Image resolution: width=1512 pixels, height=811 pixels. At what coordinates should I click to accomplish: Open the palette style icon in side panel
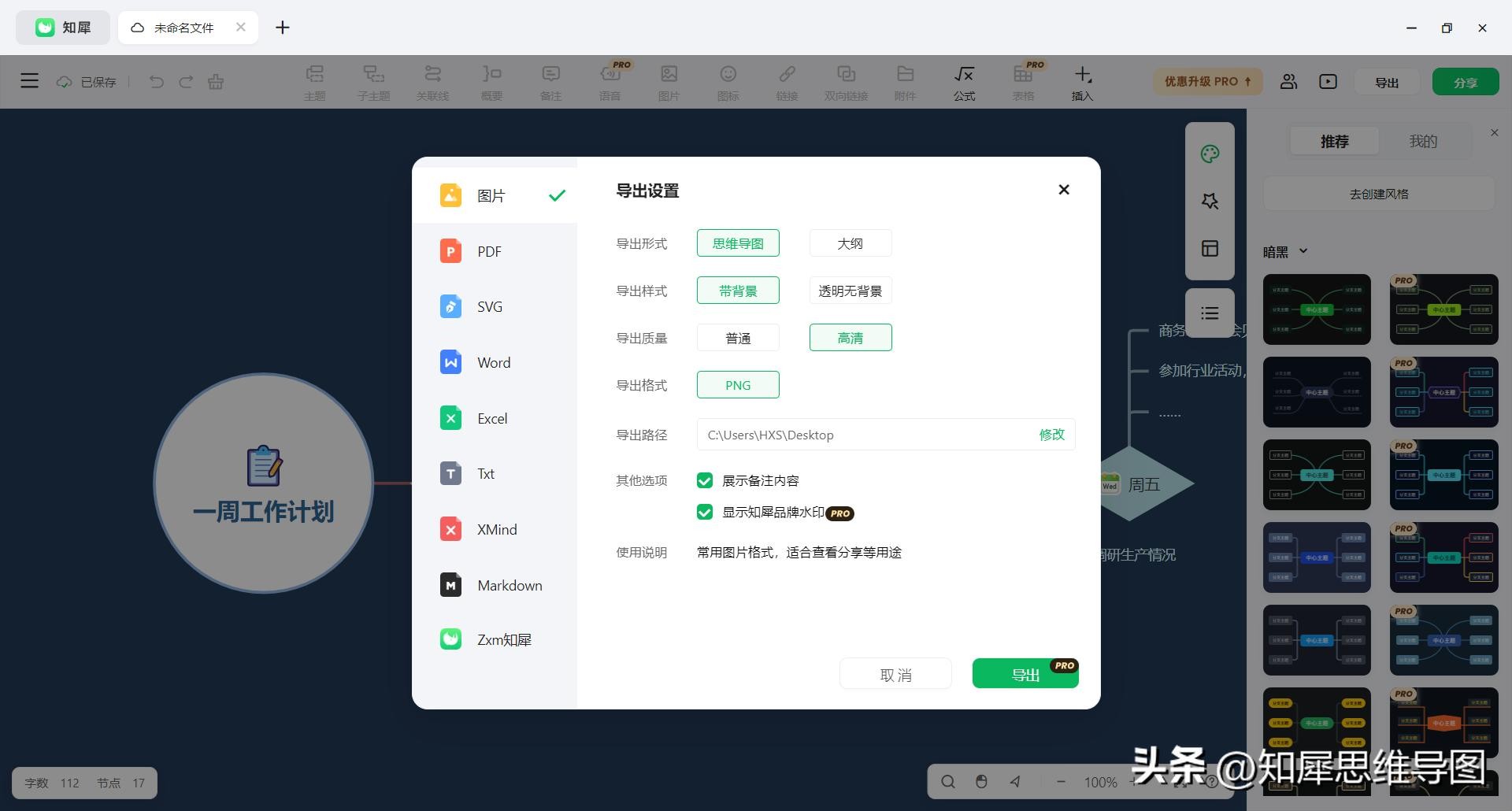coord(1210,154)
